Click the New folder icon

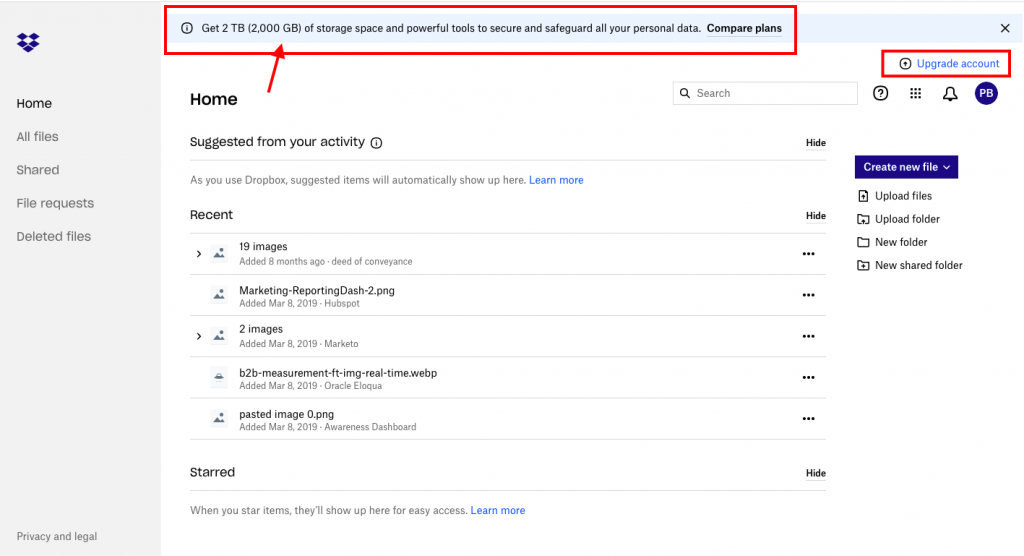(863, 242)
